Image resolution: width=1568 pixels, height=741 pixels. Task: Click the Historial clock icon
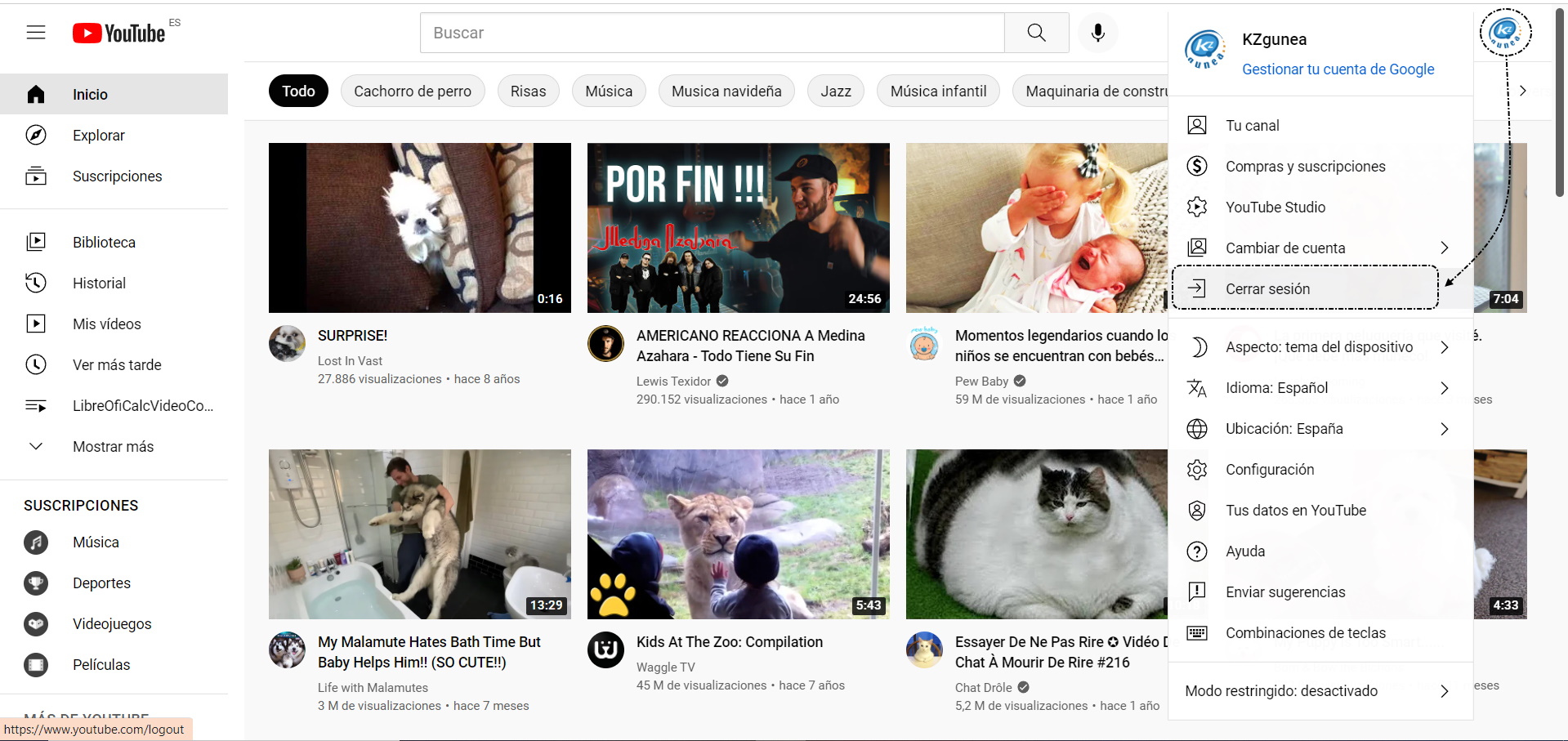[36, 283]
